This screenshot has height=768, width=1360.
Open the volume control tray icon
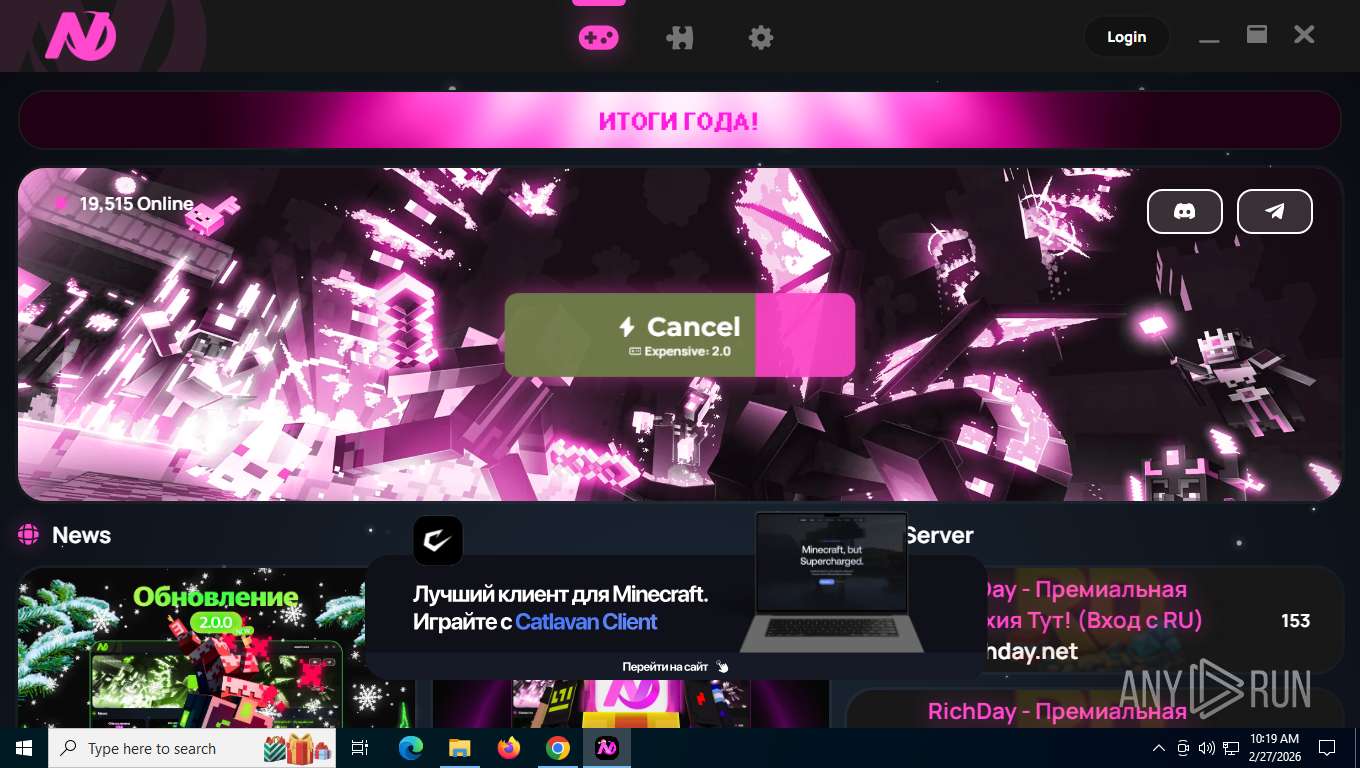[1206, 748]
